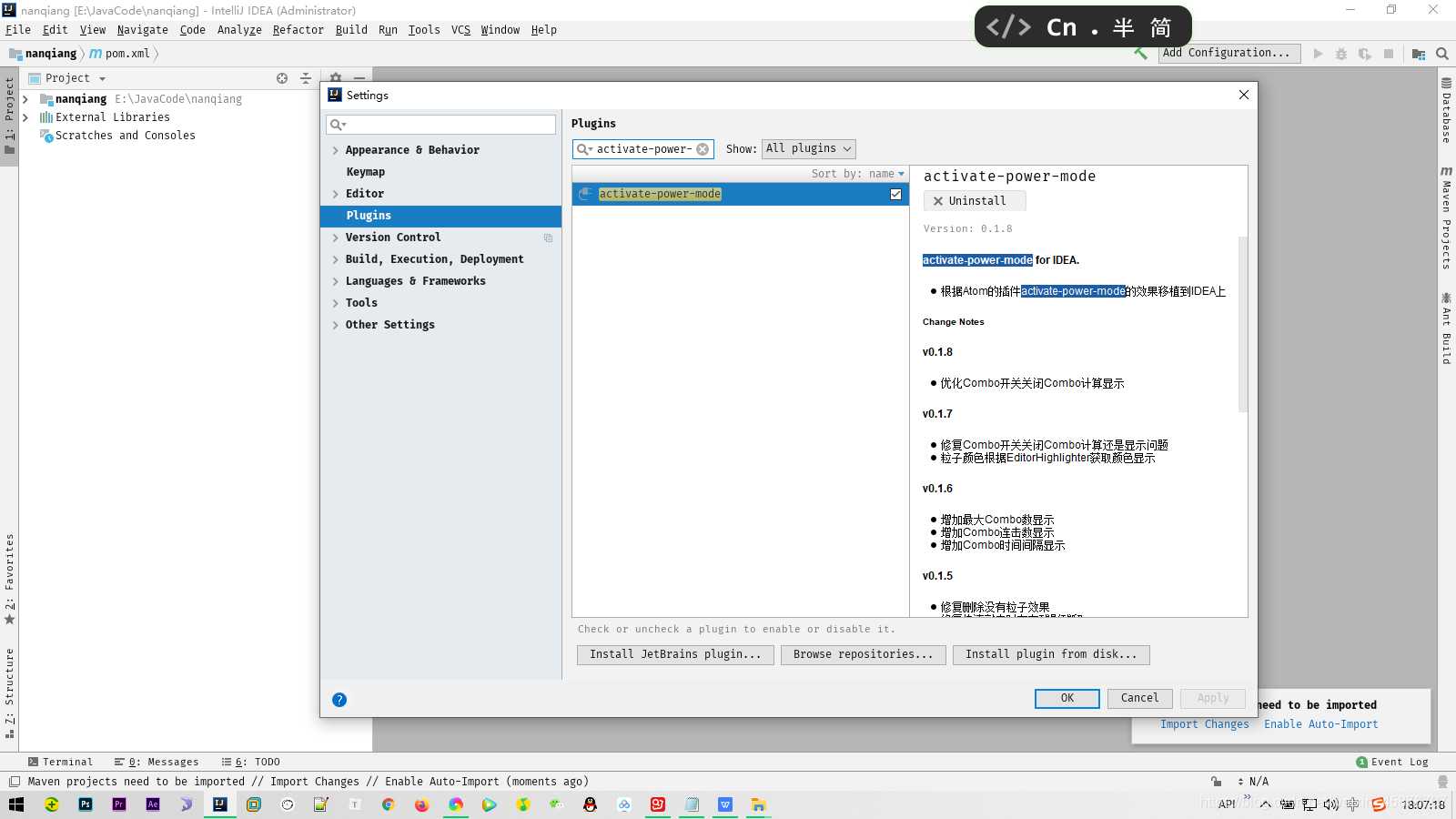
Task: Expand the Tools settings node
Action: coord(336,304)
